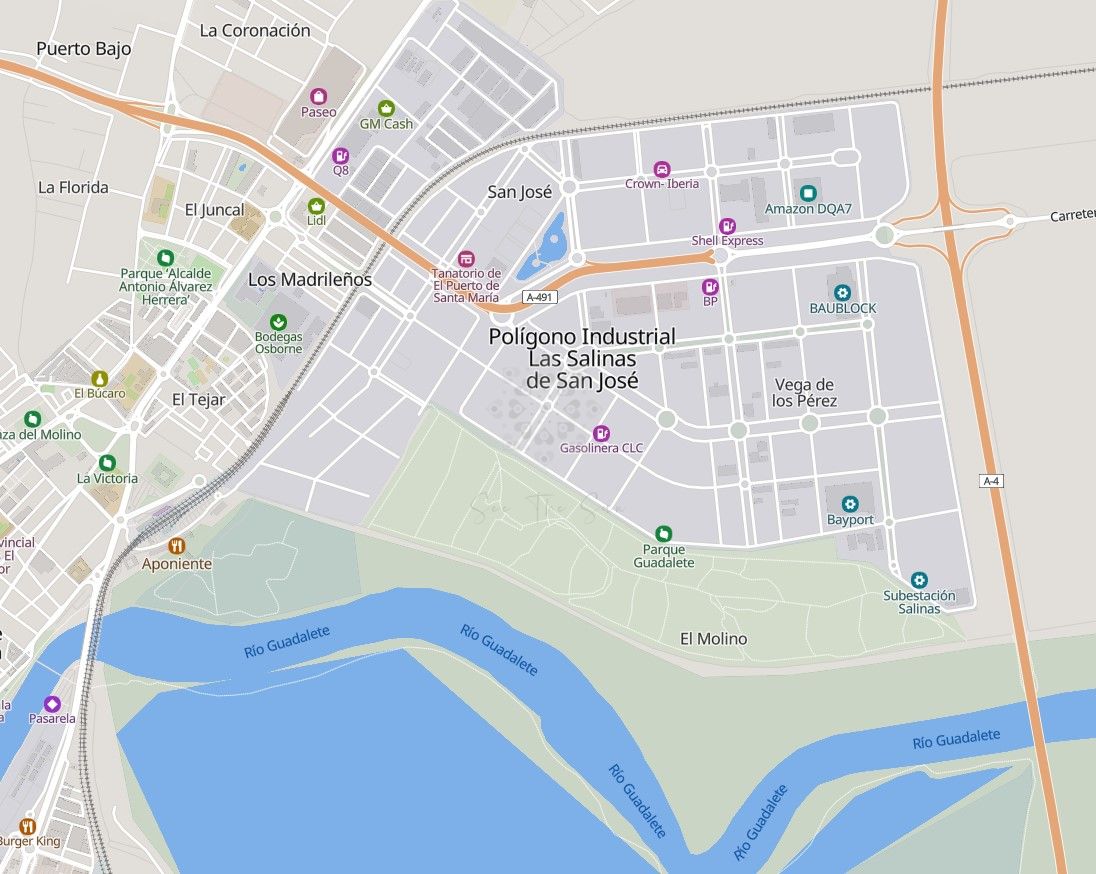1096x874 pixels.
Task: Select the BP fuel station icon
Action: tap(710, 287)
